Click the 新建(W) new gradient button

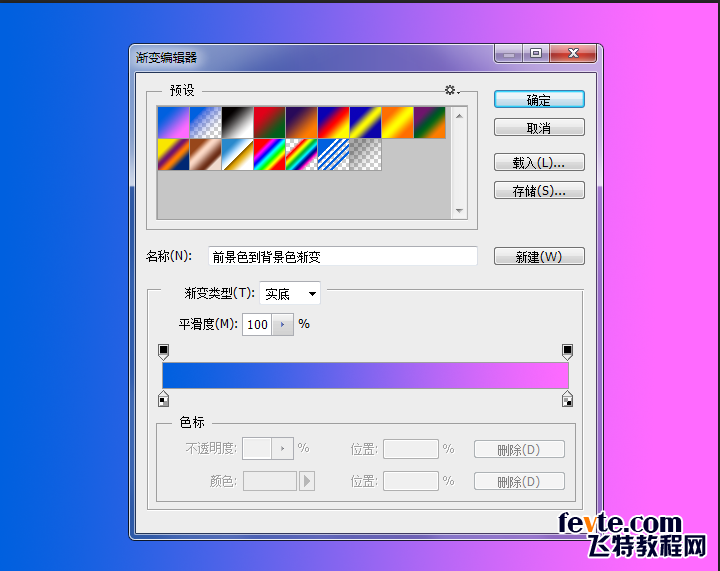click(x=539, y=256)
